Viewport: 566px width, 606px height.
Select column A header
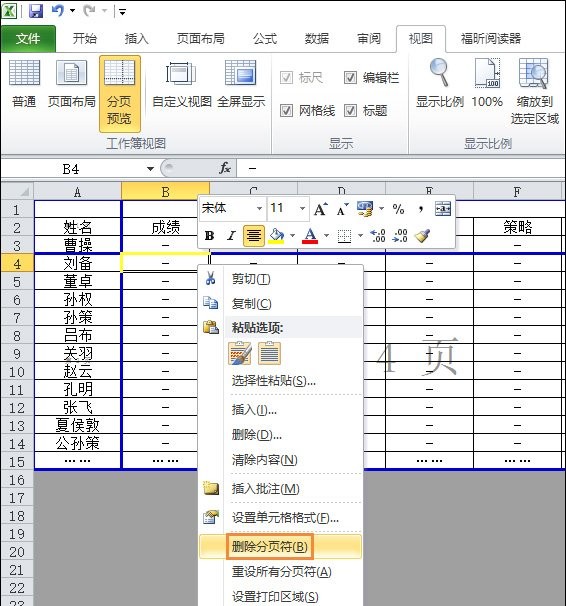click(x=77, y=192)
